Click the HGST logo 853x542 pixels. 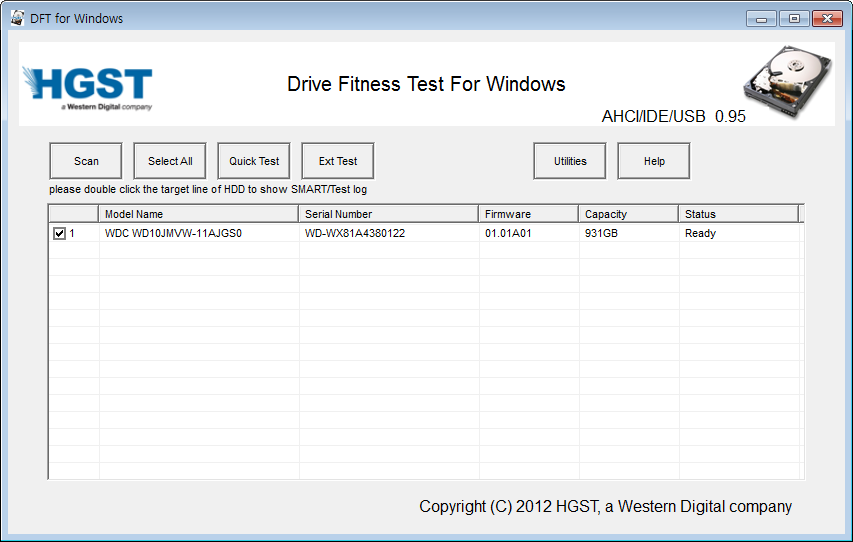(x=88, y=88)
